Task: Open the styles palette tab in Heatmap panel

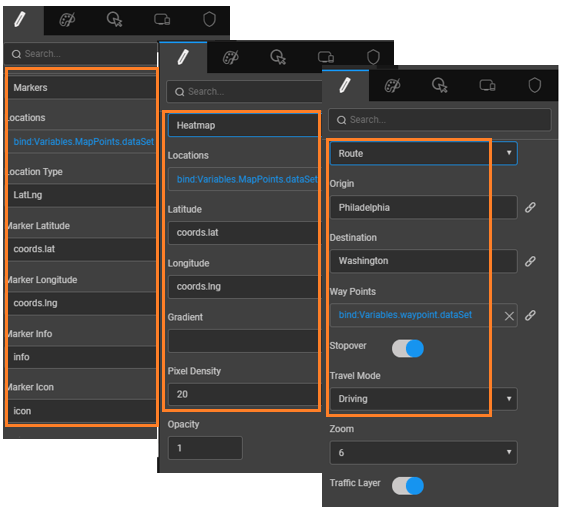Action: coord(231,57)
